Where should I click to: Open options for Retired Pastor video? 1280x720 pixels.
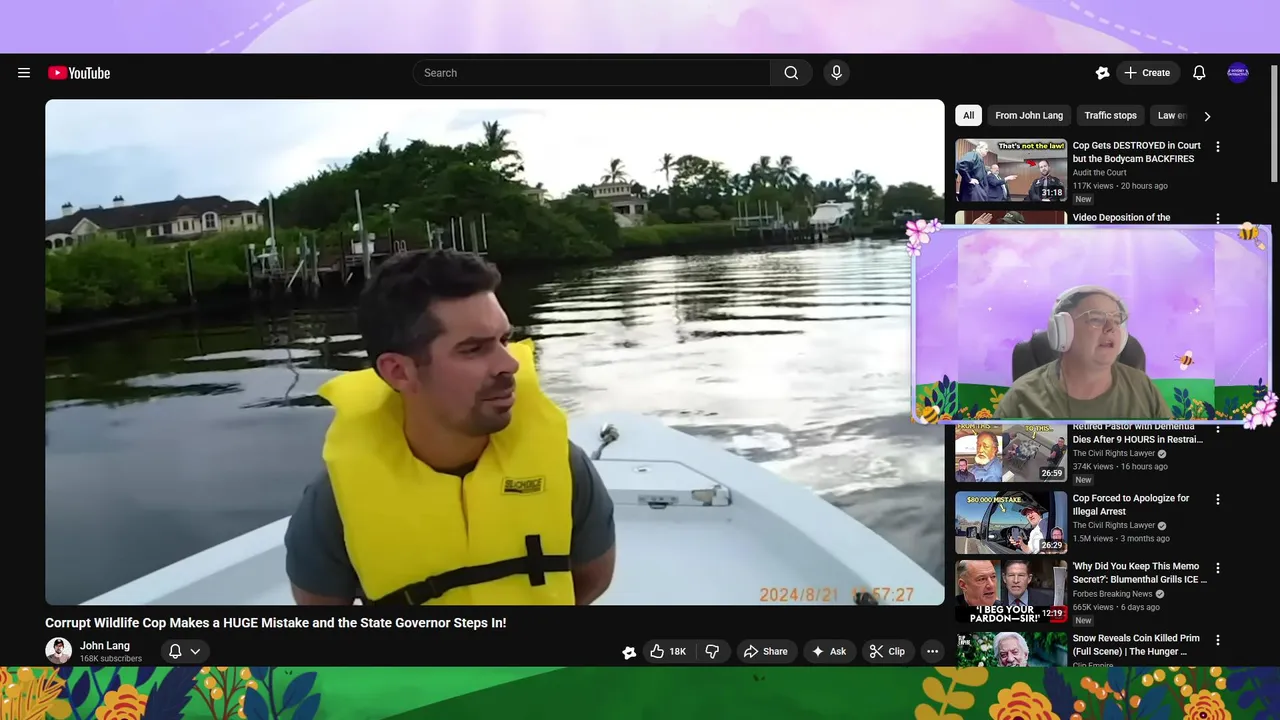(1218, 430)
